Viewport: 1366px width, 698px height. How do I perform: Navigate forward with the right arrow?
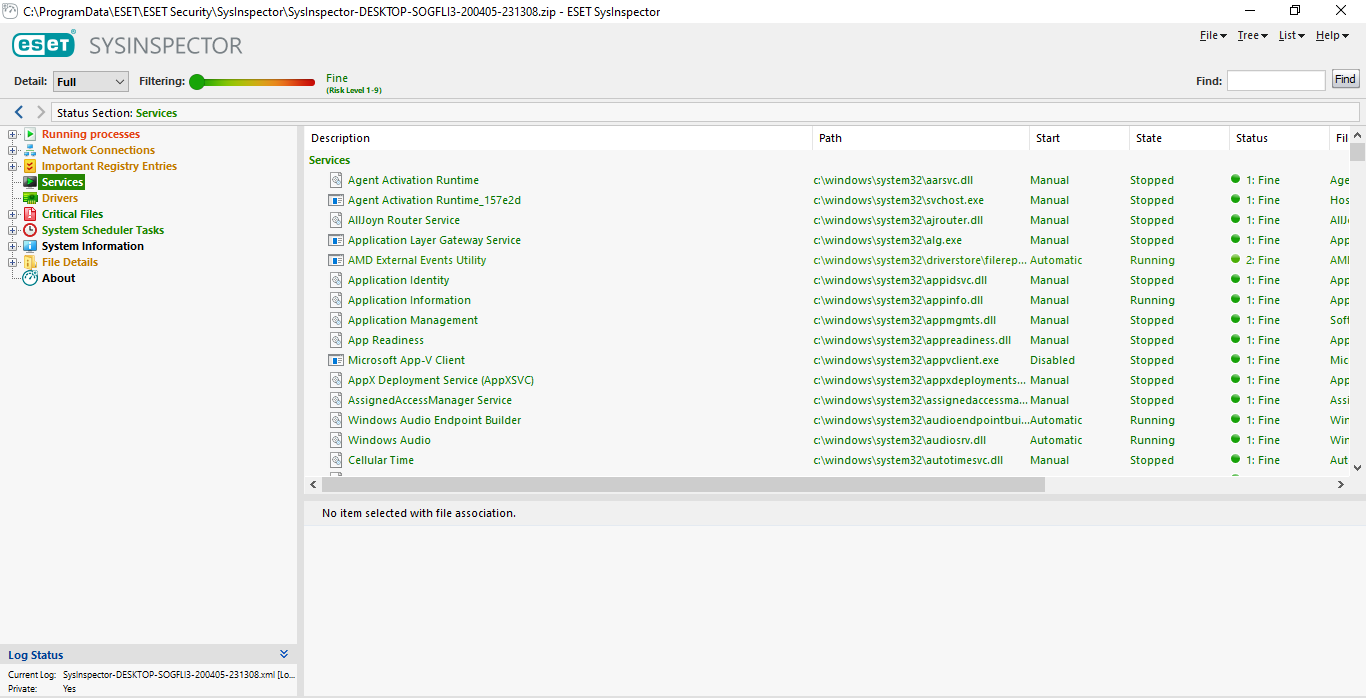point(40,112)
